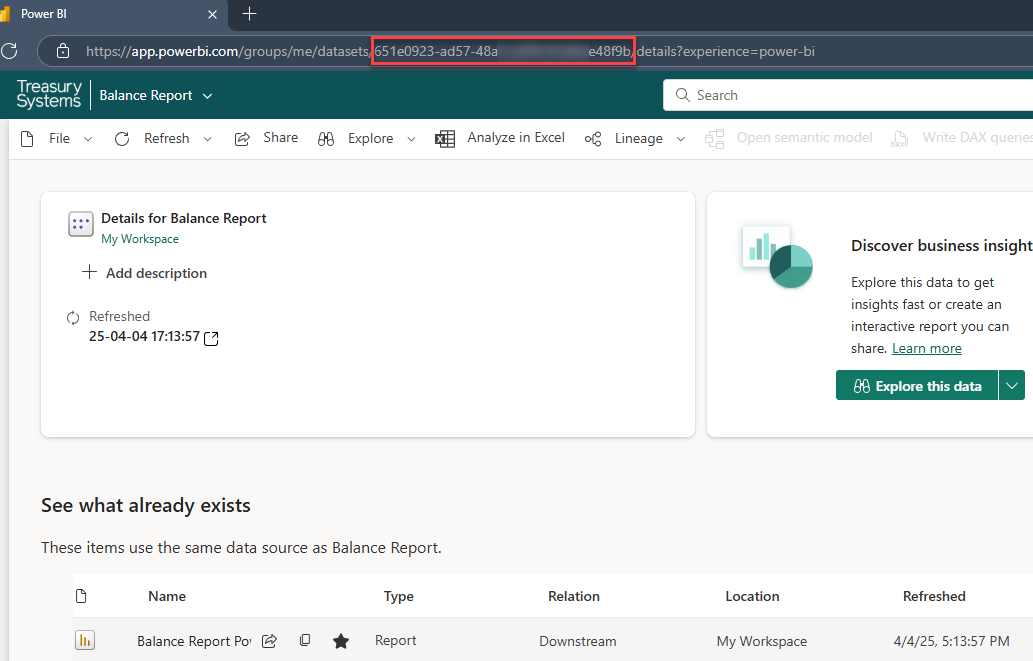Screen dimensions: 1033x661
Task: Open refresh history via external link icon
Action: [211, 338]
